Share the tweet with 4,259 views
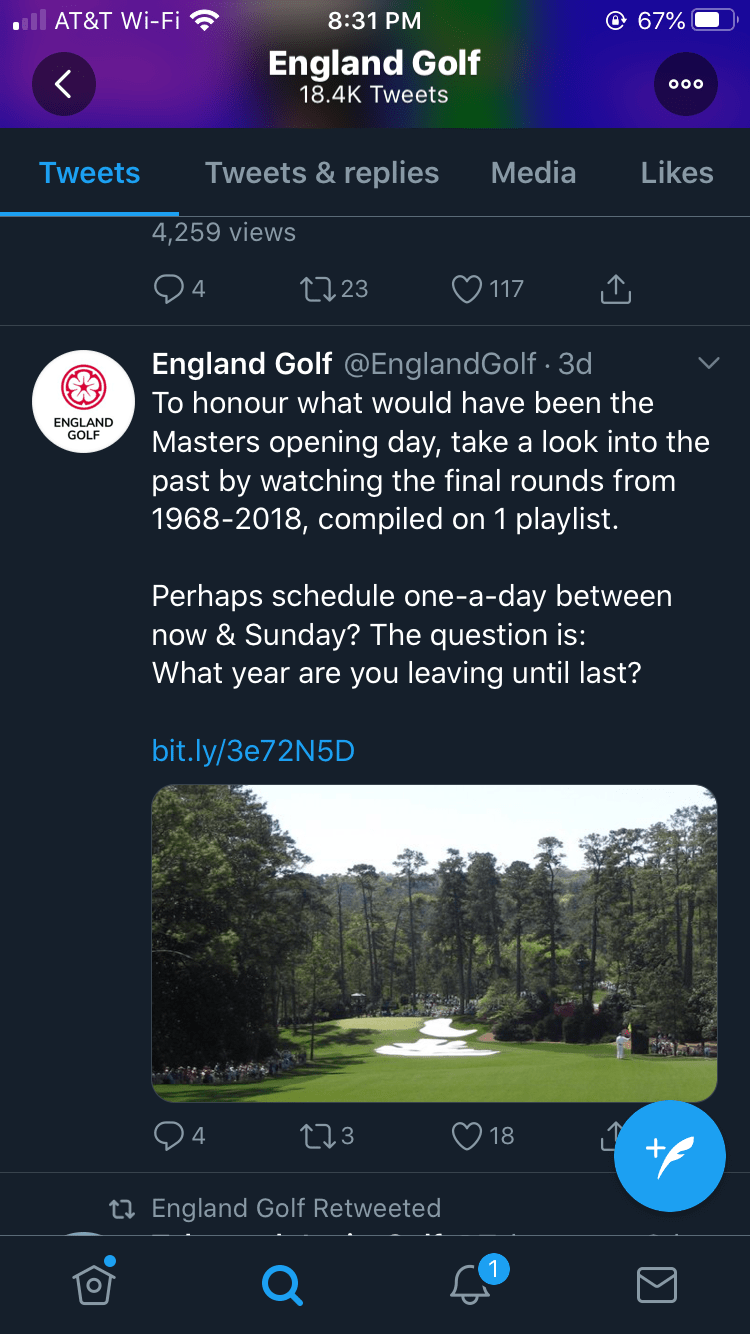 coord(616,289)
